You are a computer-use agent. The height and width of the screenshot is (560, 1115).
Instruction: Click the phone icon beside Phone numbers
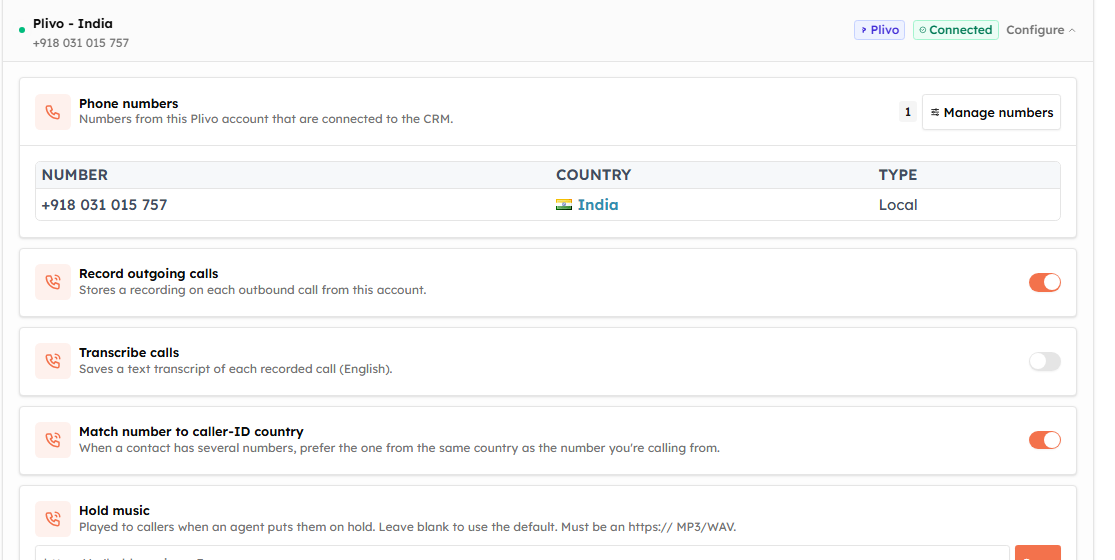53,112
